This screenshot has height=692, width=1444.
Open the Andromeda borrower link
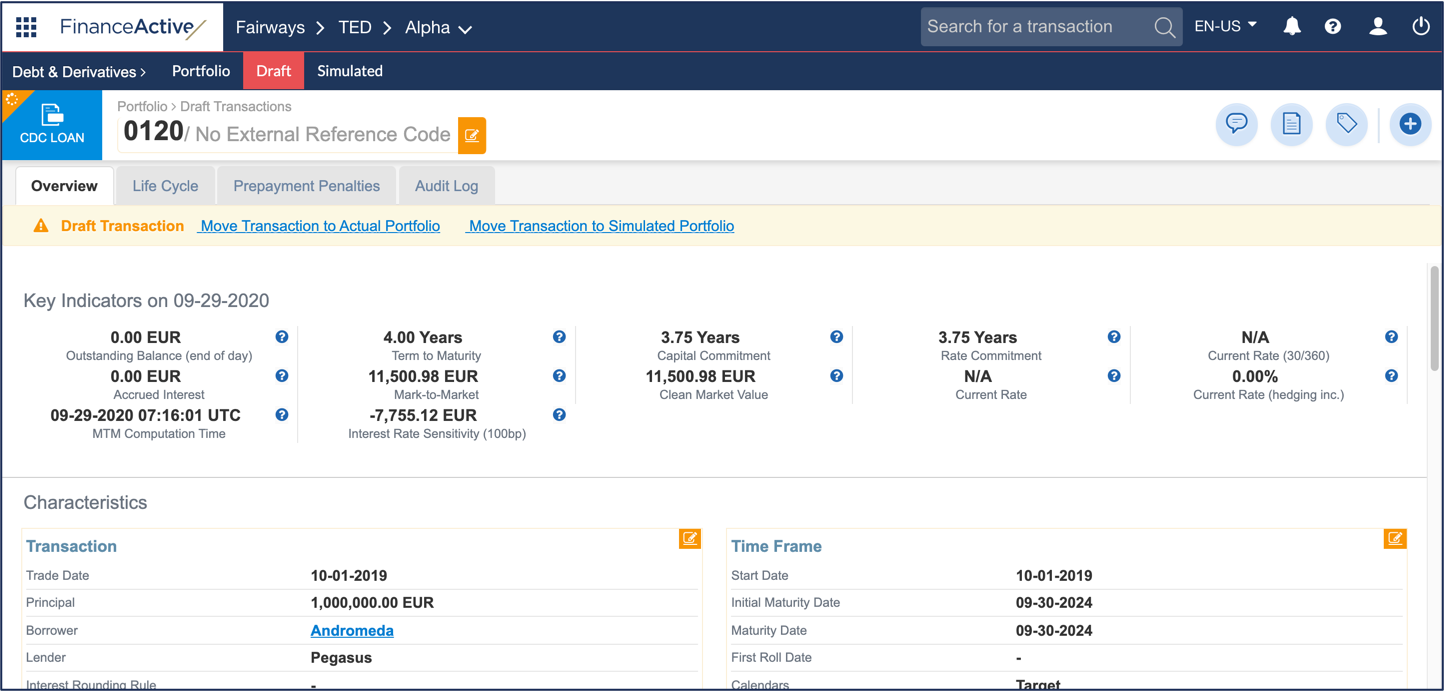pyautogui.click(x=352, y=631)
